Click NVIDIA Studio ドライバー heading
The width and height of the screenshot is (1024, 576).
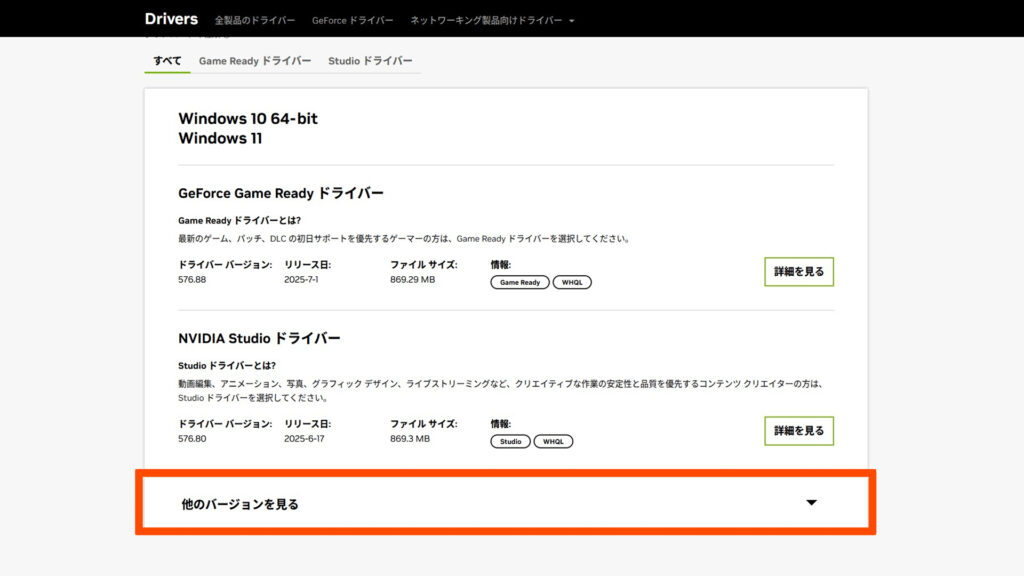pyautogui.click(x=259, y=338)
